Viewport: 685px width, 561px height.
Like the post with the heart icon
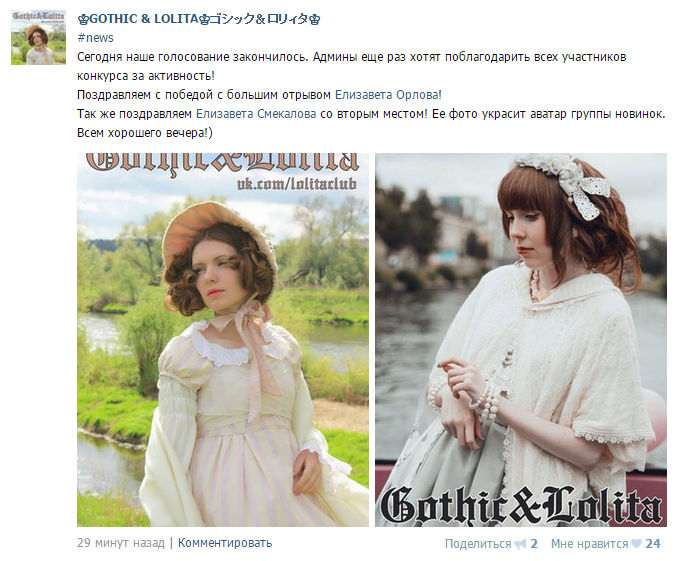coord(637,544)
